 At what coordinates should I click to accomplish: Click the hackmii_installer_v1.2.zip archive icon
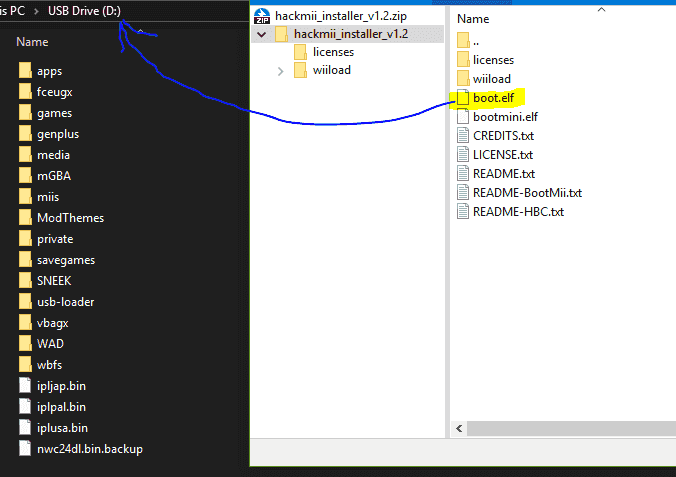(x=262, y=16)
